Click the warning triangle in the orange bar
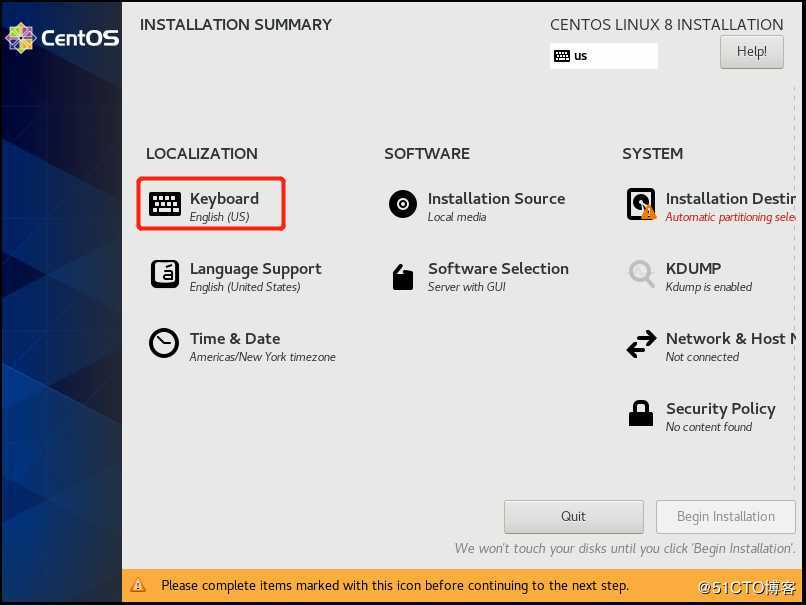The width and height of the screenshot is (806, 605). pyautogui.click(x=138, y=585)
